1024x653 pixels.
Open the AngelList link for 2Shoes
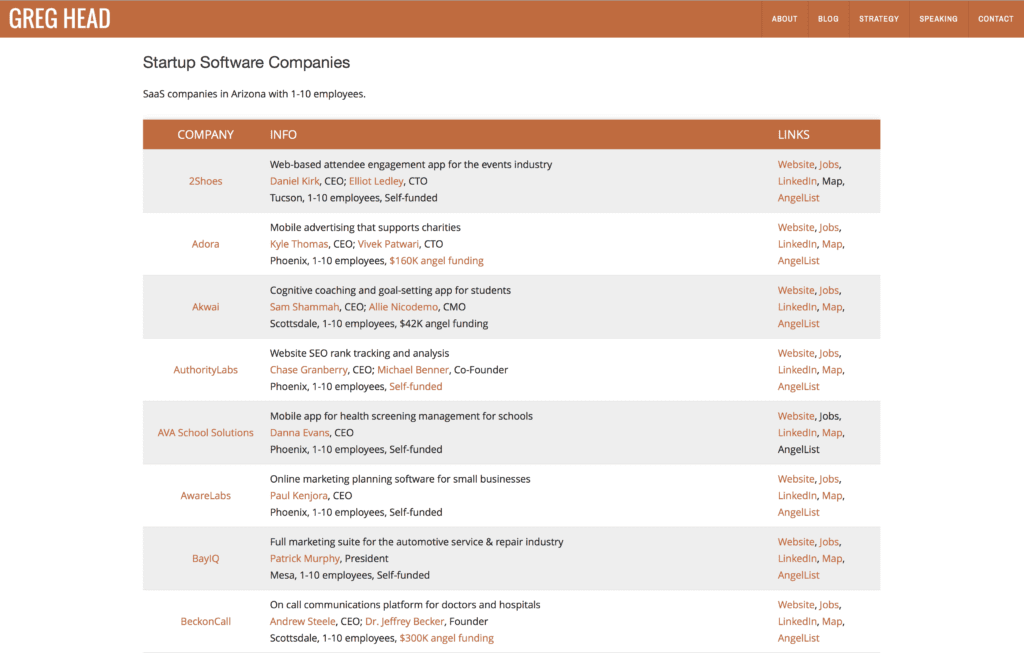(799, 198)
